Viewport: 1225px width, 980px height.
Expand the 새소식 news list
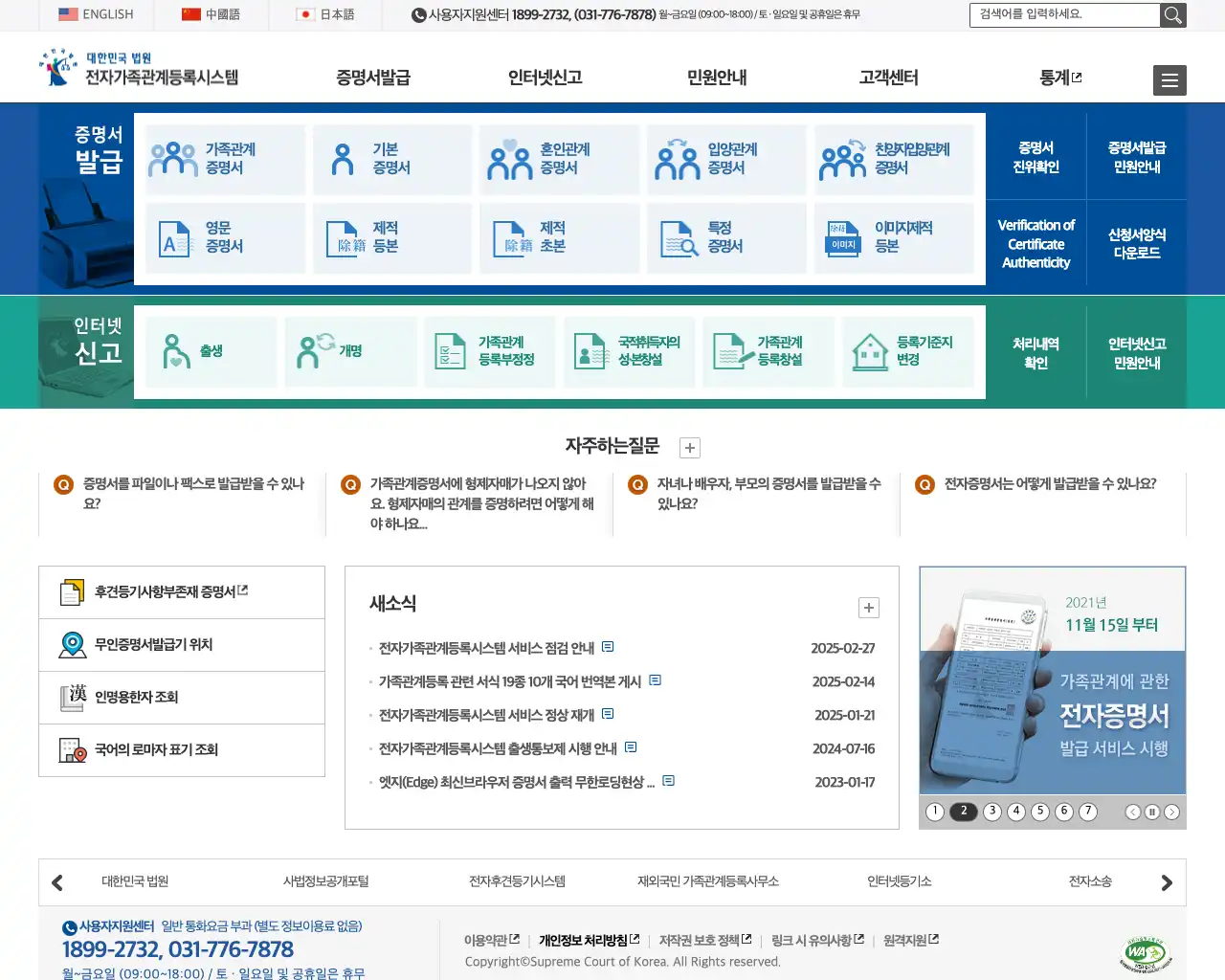(868, 608)
